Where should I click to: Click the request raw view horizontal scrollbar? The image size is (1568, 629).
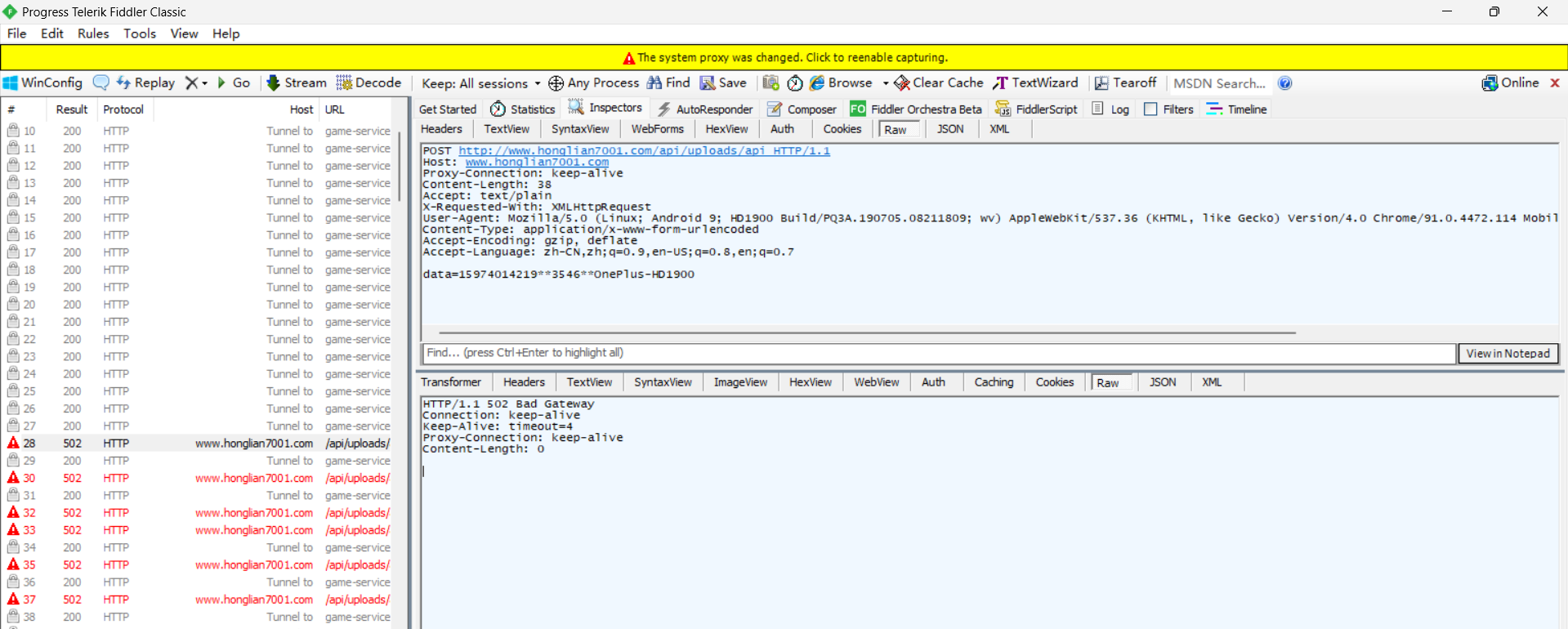tap(867, 333)
